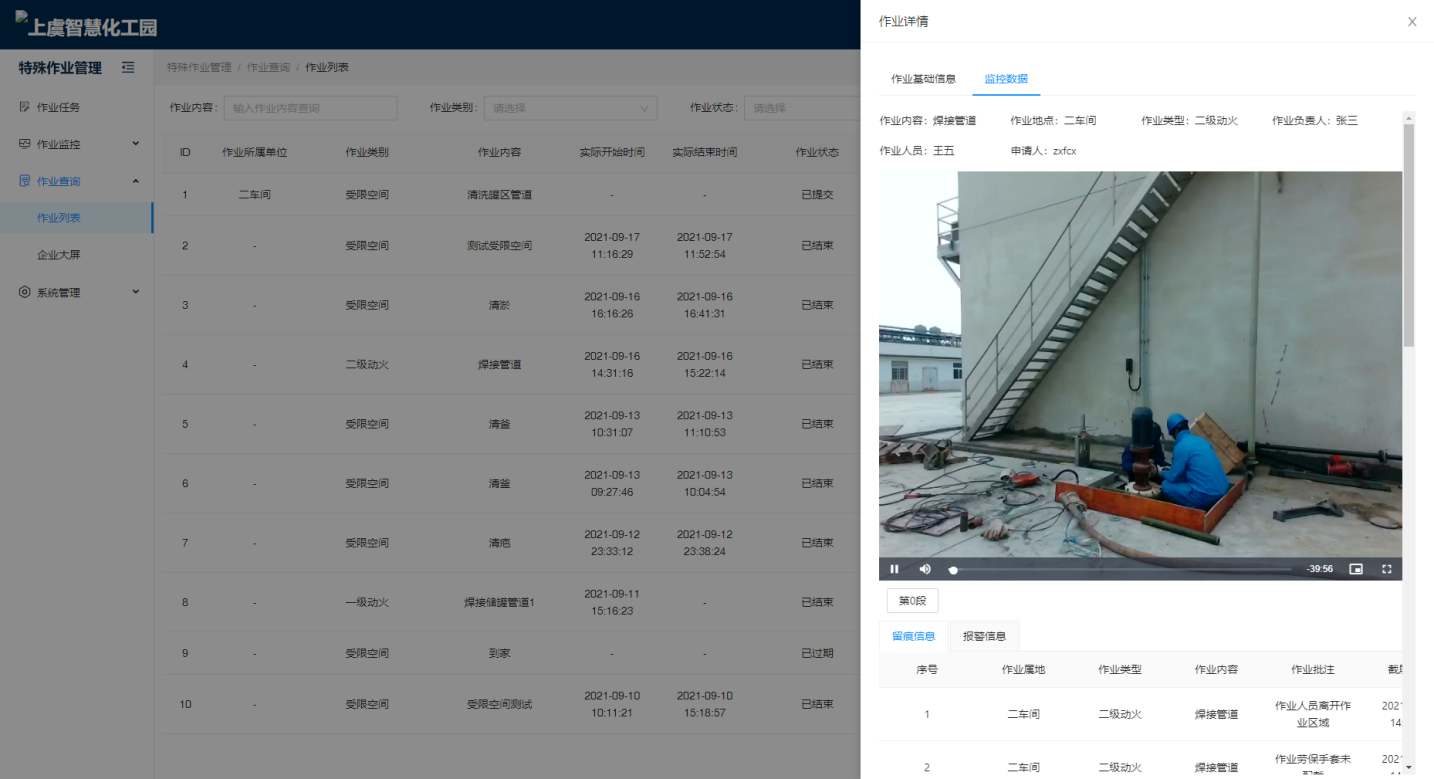Click the 作业监控 monitor icon

tap(25, 144)
